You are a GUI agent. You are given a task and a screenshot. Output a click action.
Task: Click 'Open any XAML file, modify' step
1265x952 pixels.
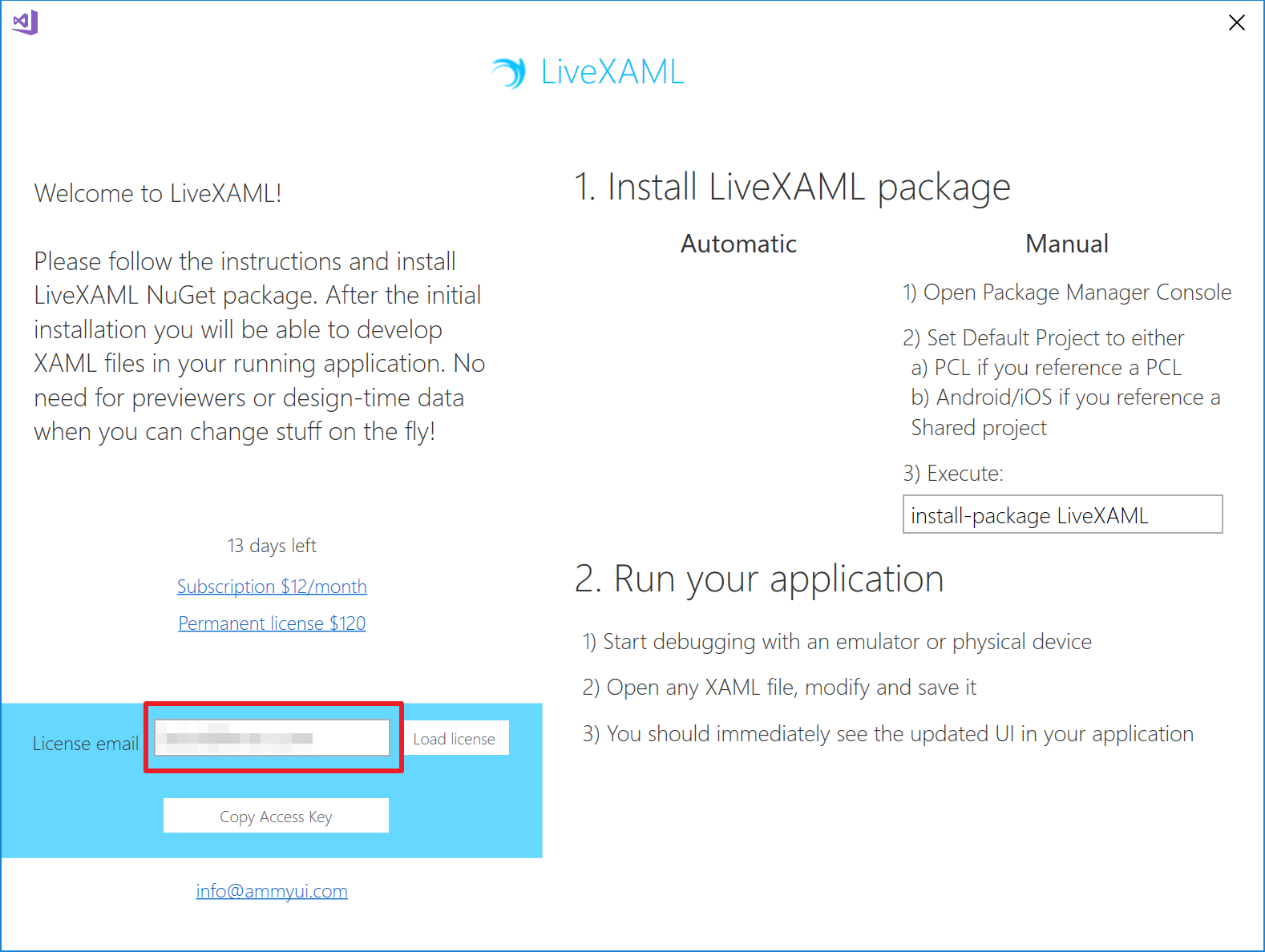click(x=779, y=688)
